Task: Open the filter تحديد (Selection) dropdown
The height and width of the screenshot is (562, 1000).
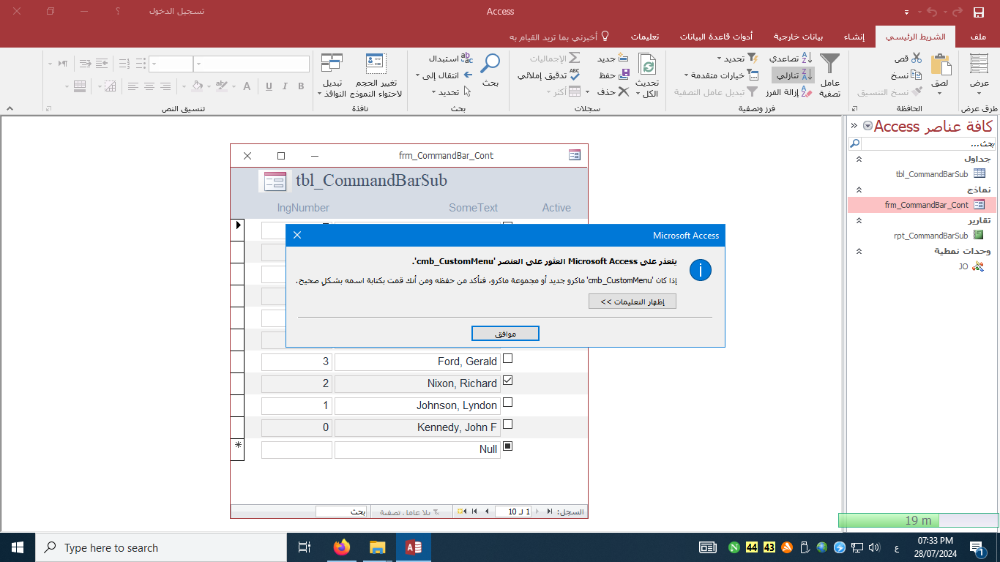Action: 737,58
